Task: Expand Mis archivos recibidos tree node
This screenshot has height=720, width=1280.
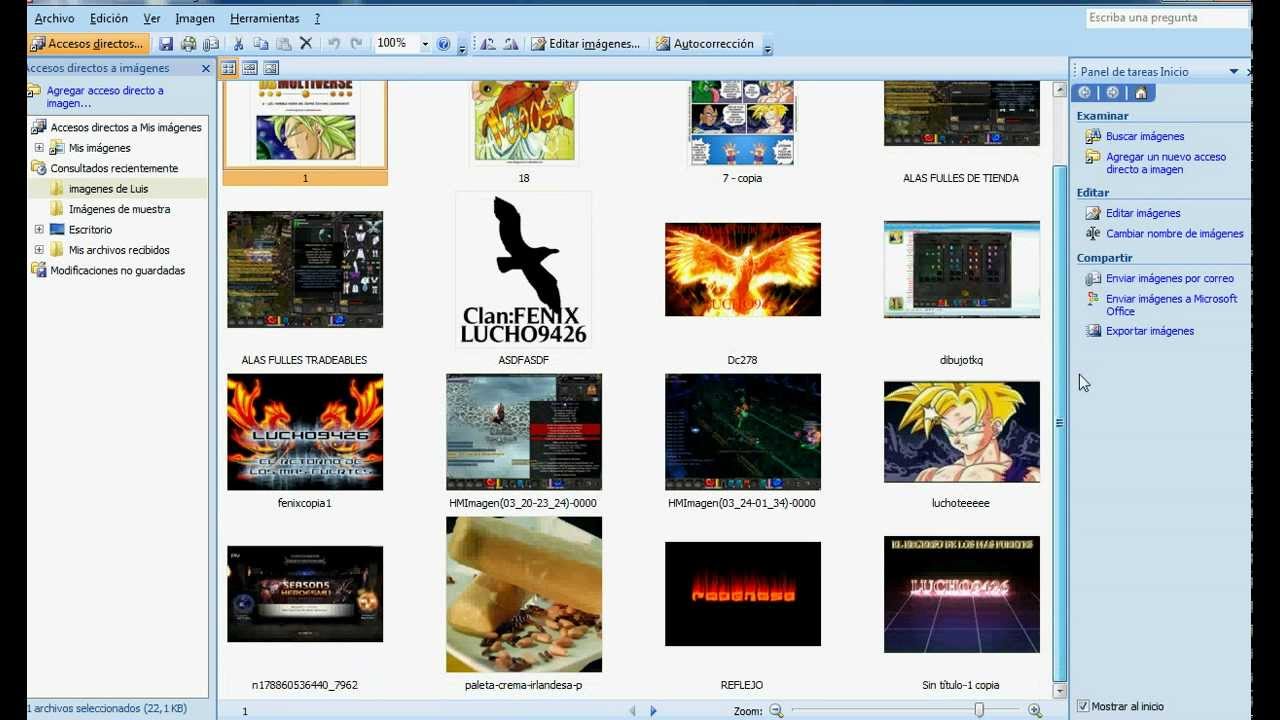Action: [39, 250]
